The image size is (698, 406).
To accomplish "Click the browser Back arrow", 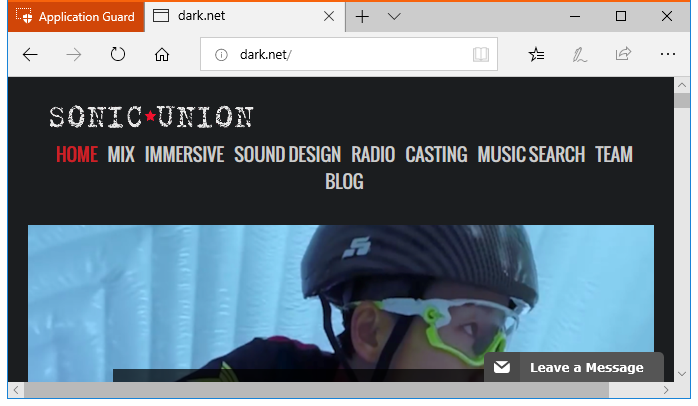I will coord(30,54).
